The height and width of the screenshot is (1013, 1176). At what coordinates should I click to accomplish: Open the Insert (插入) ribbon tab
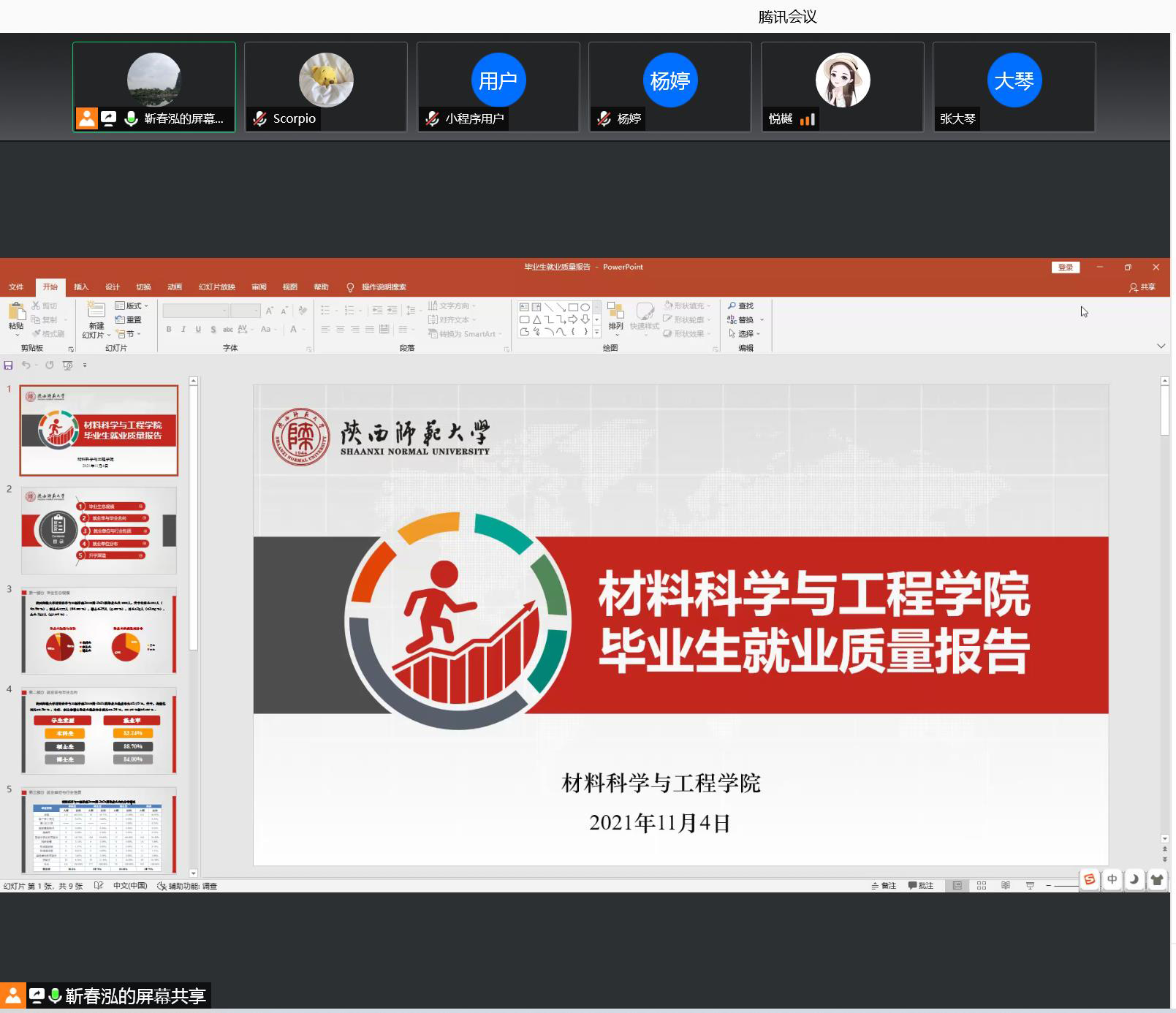81,287
